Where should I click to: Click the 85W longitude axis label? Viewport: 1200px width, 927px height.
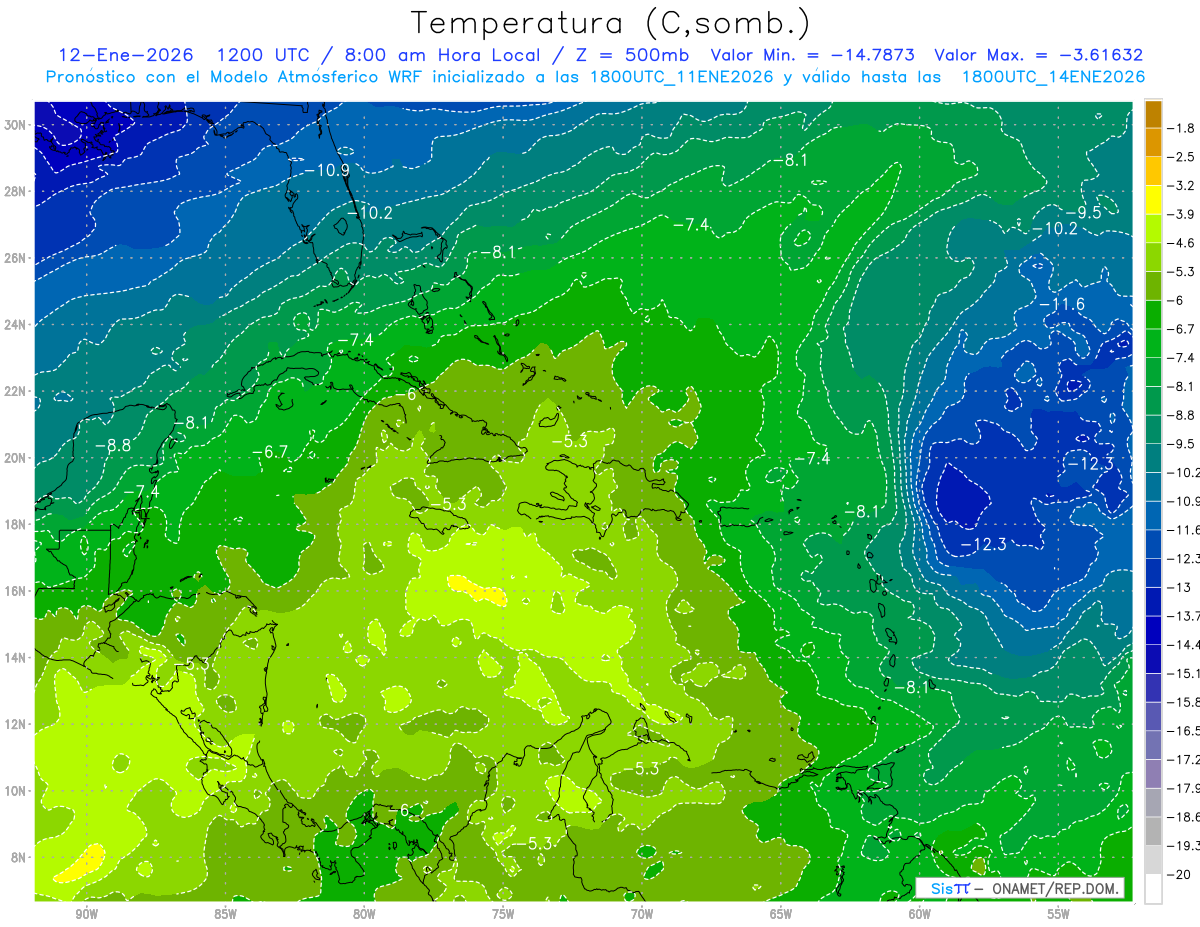225,914
